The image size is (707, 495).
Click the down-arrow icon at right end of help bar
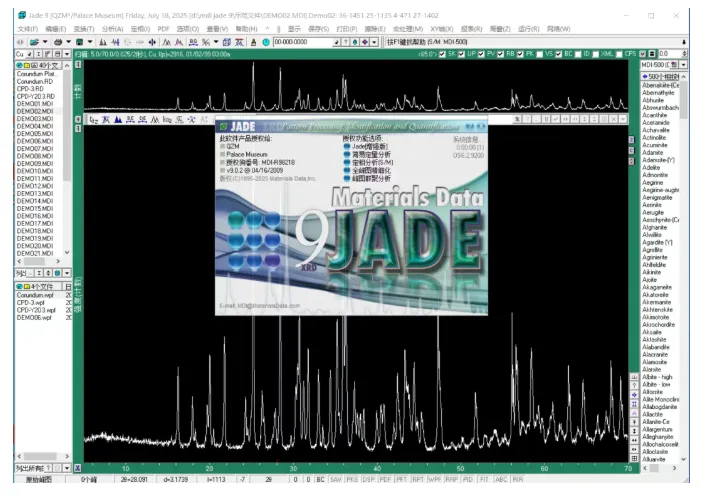tap(684, 42)
